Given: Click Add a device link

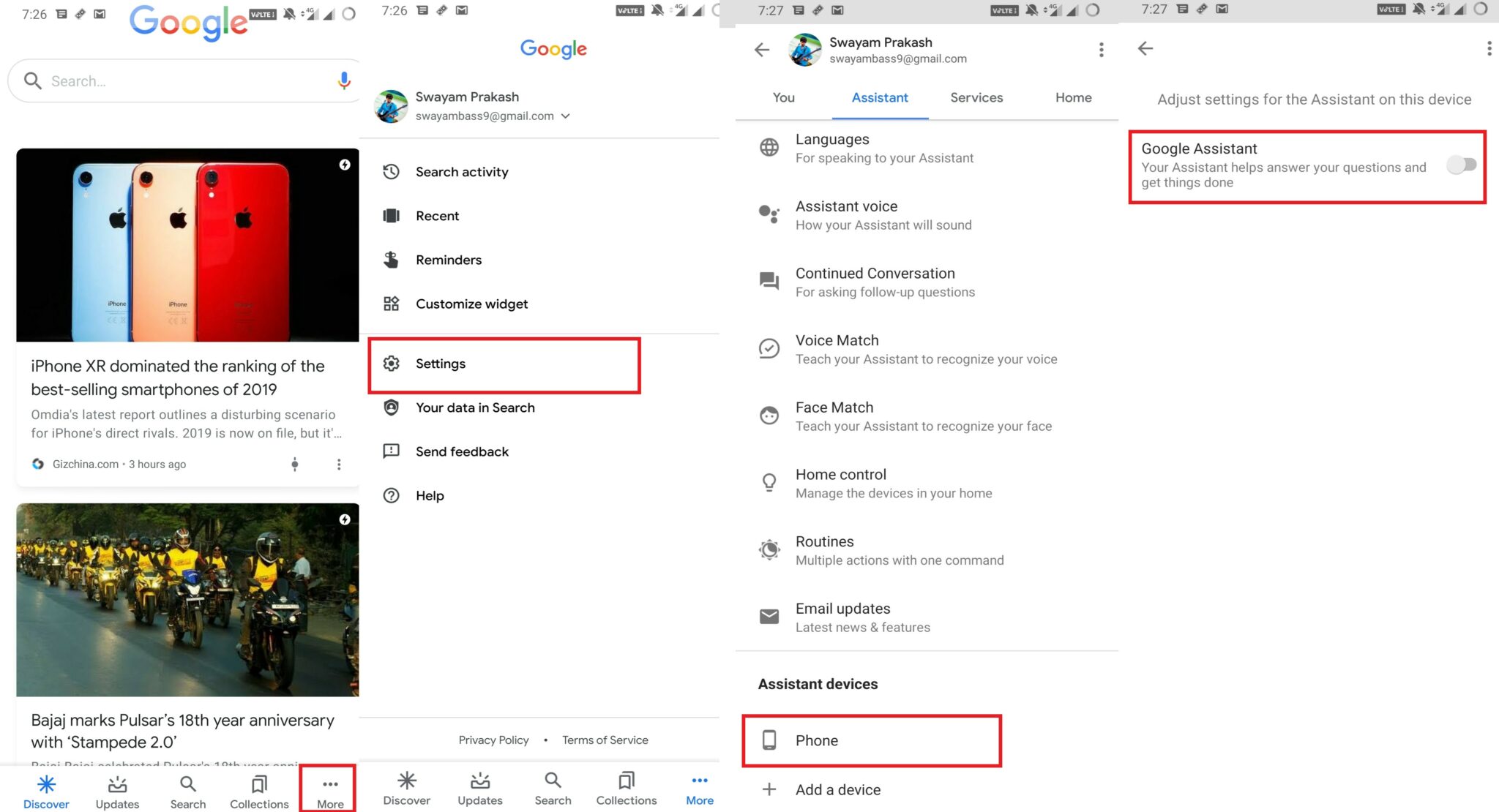Looking at the screenshot, I should pyautogui.click(x=837, y=790).
